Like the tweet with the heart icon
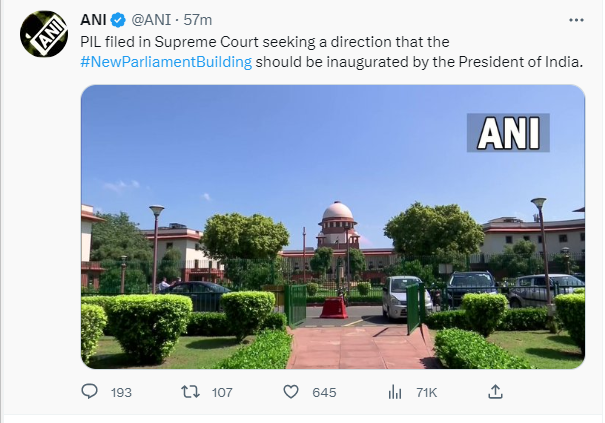 (291, 392)
